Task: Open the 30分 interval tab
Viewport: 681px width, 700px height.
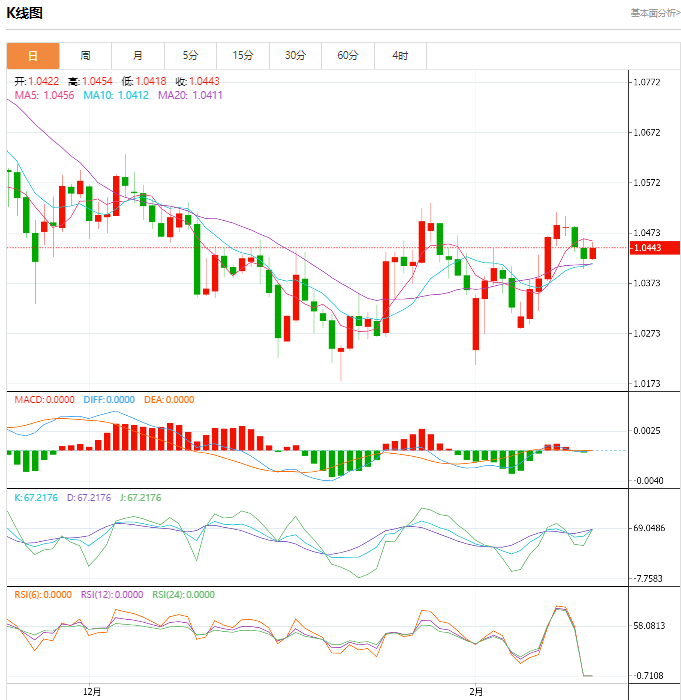Action: (x=295, y=56)
